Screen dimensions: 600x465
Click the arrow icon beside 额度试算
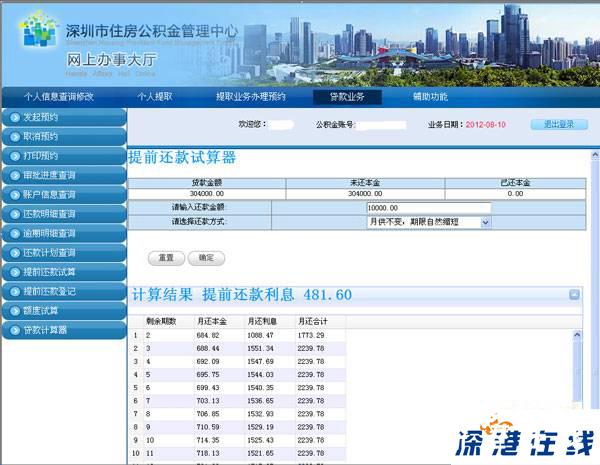click(13, 310)
